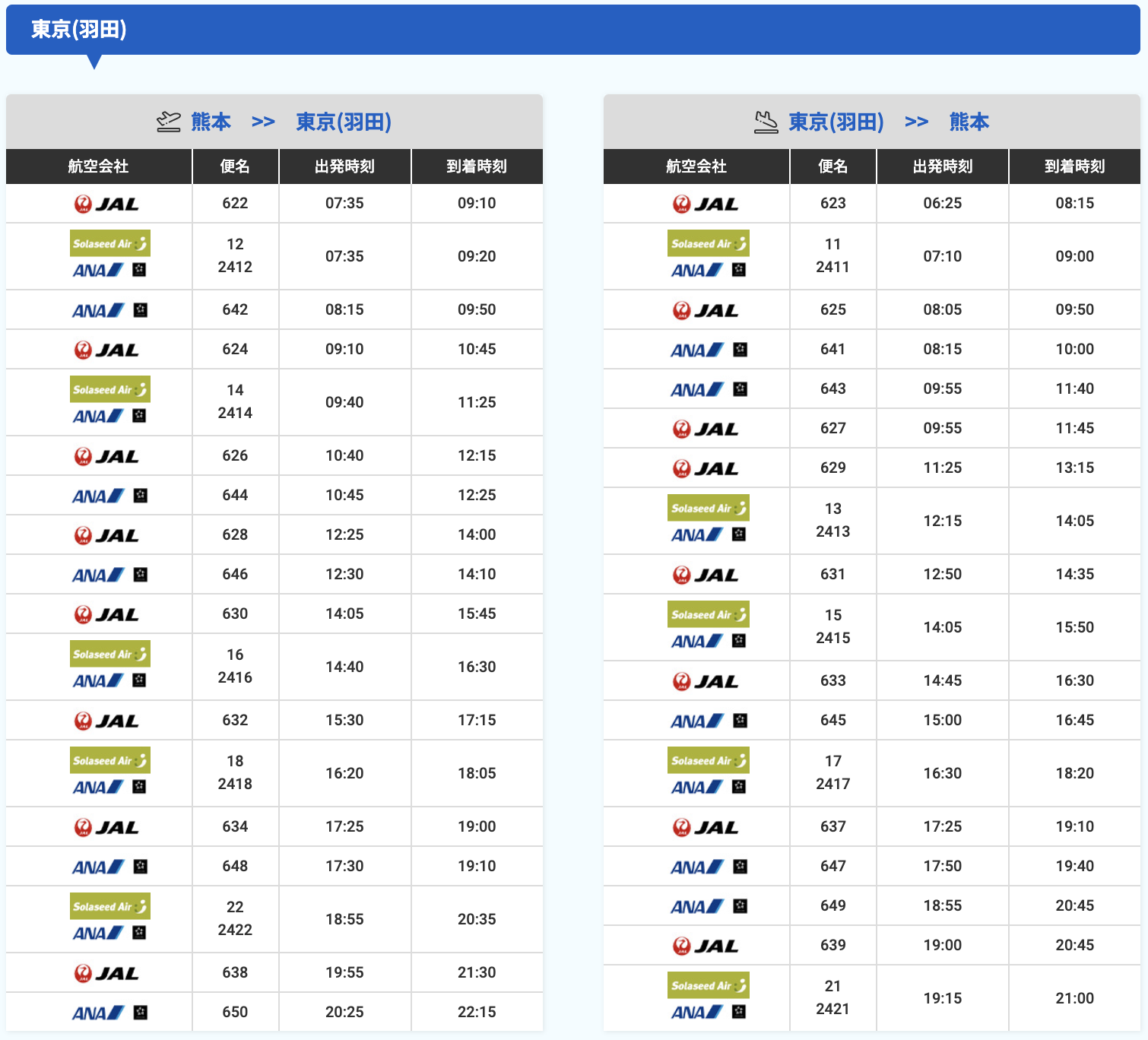Click flight number 625
The image size is (1148, 1040).
(833, 309)
